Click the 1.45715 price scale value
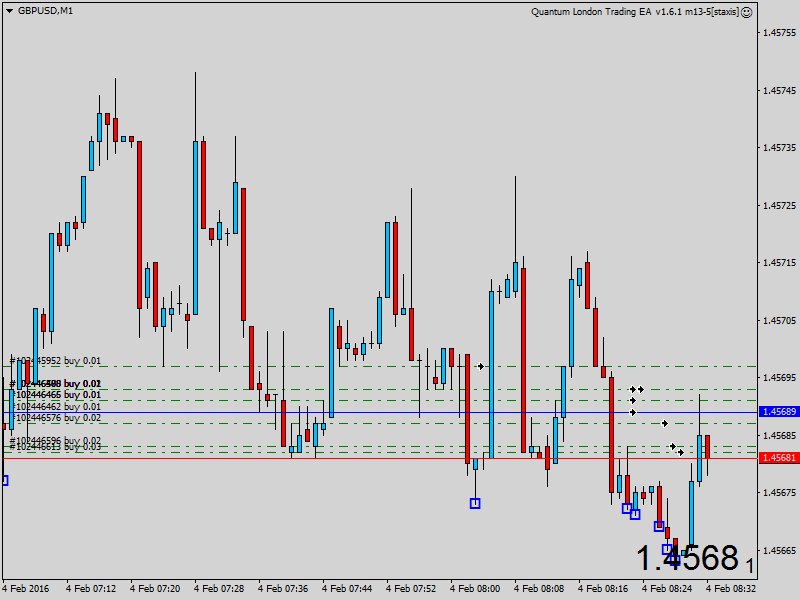This screenshot has width=800, height=600. coord(779,263)
